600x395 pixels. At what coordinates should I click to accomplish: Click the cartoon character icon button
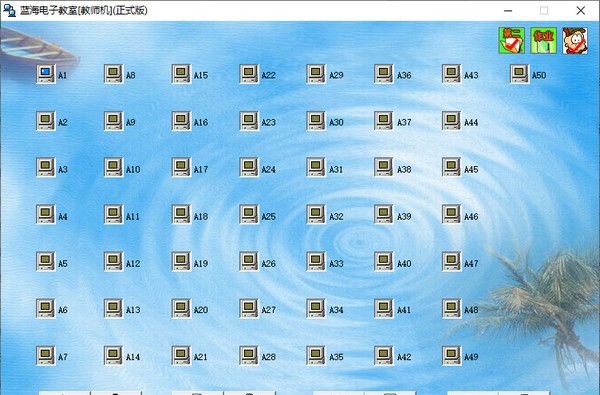point(575,41)
